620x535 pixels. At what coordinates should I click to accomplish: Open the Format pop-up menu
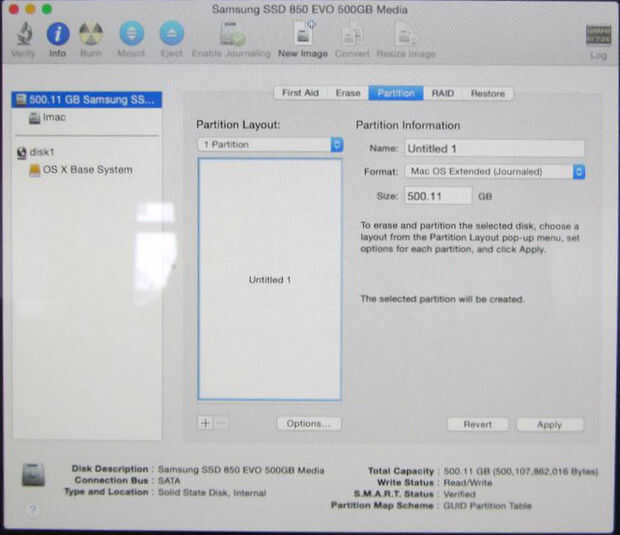[x=495, y=172]
